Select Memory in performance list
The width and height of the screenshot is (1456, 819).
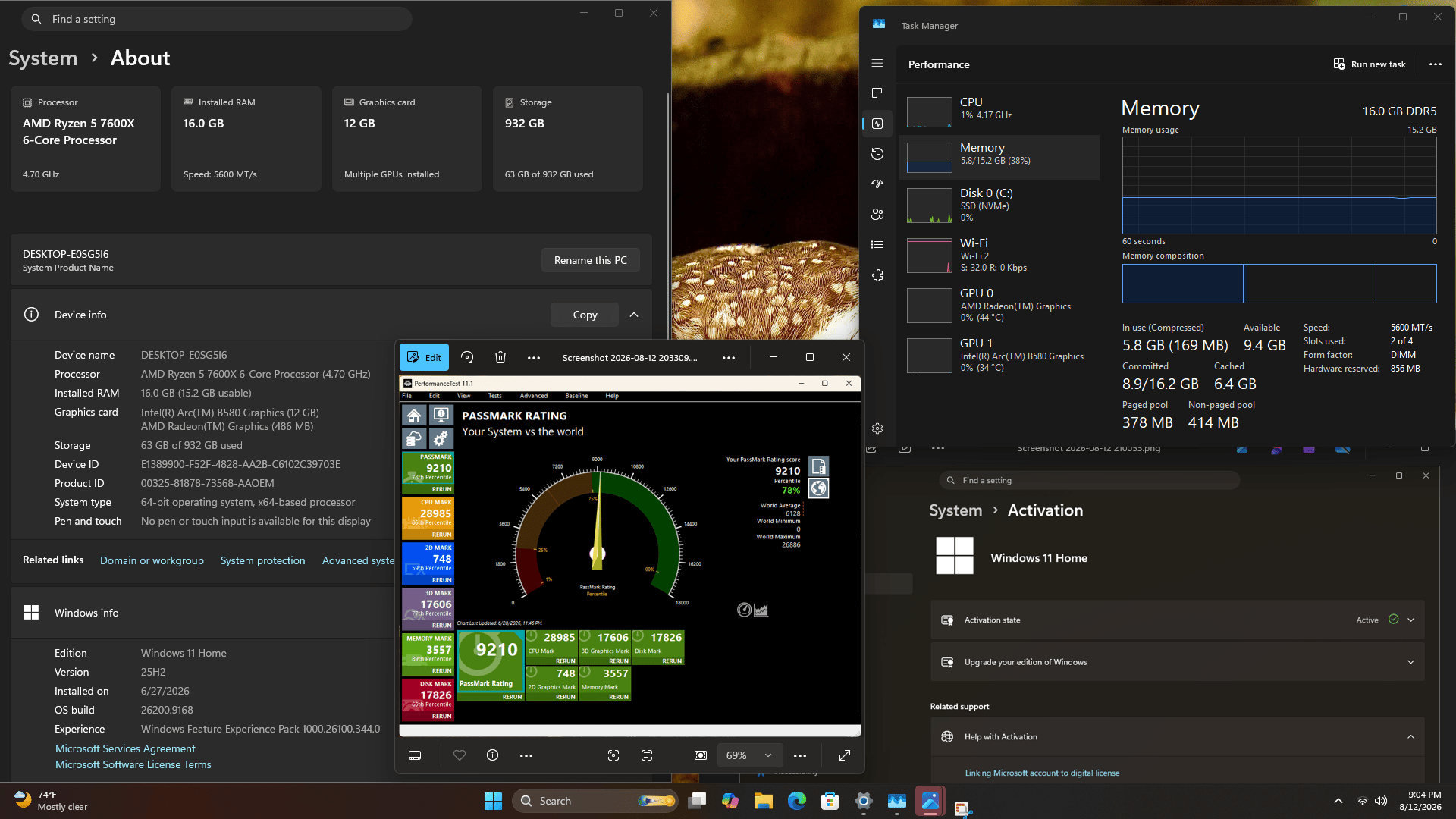tap(999, 157)
